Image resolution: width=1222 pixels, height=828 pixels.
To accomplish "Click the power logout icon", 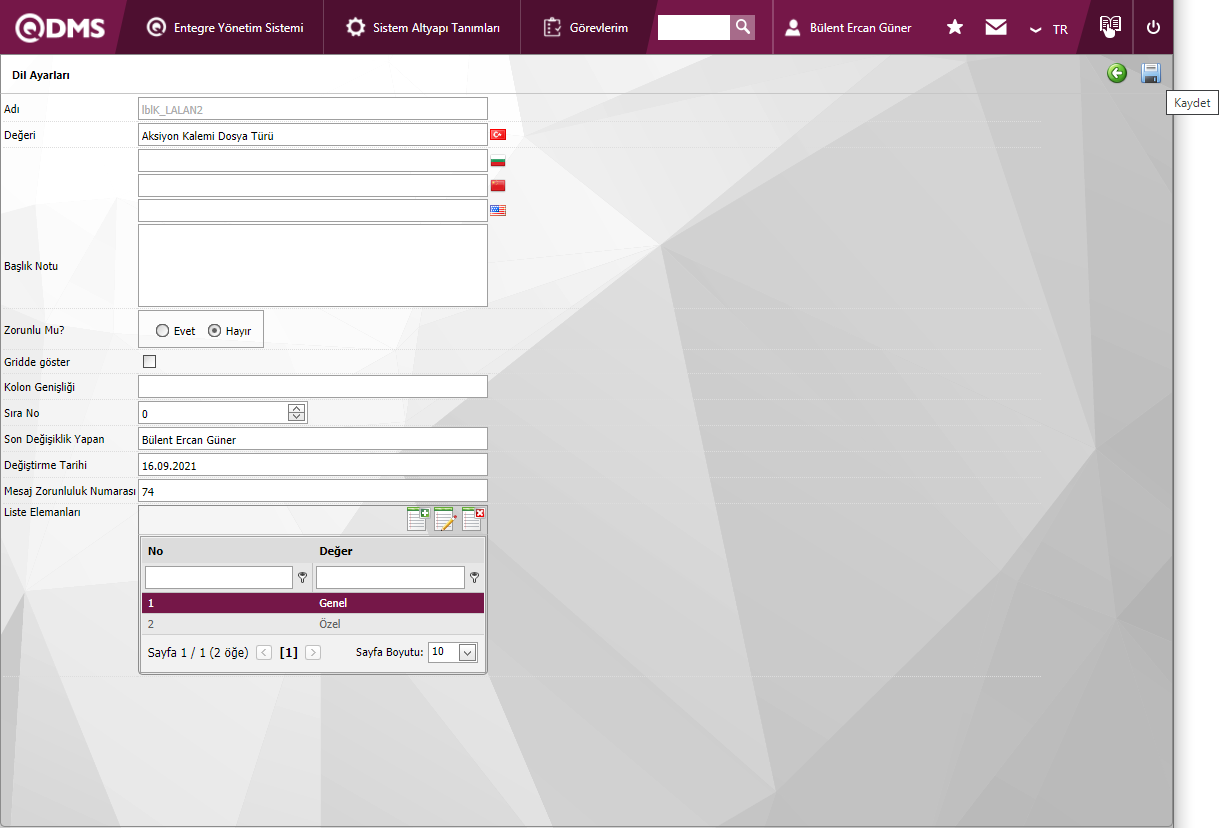I will click(x=1153, y=28).
